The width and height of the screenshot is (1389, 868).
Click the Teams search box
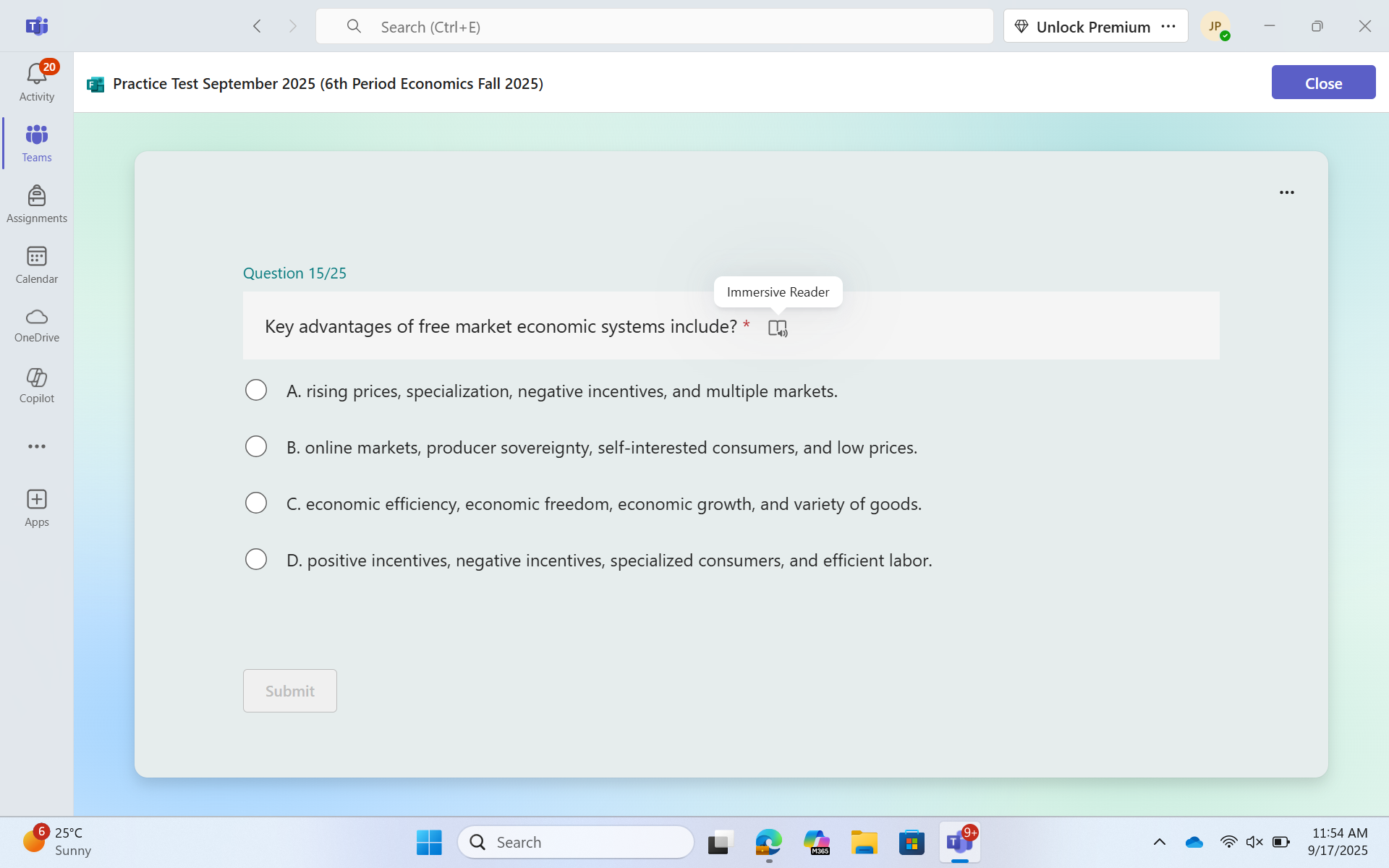coord(654,27)
